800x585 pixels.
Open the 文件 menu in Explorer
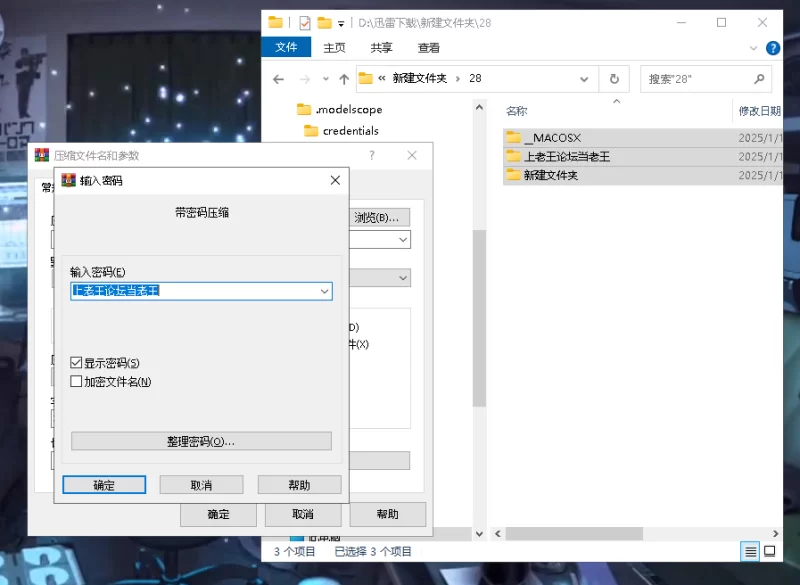[x=286, y=48]
